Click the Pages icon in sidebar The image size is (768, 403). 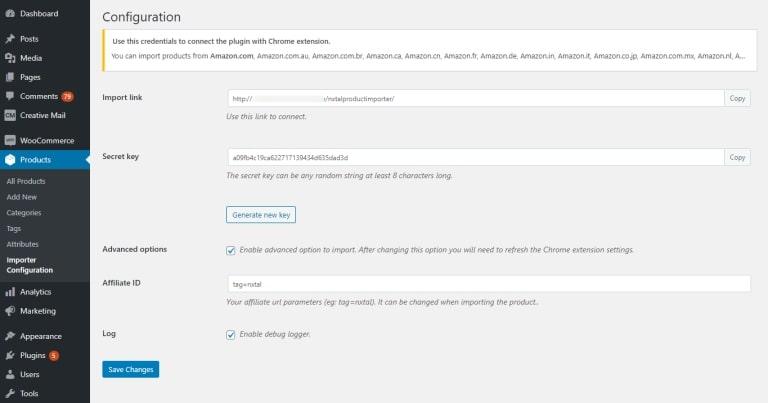point(10,77)
